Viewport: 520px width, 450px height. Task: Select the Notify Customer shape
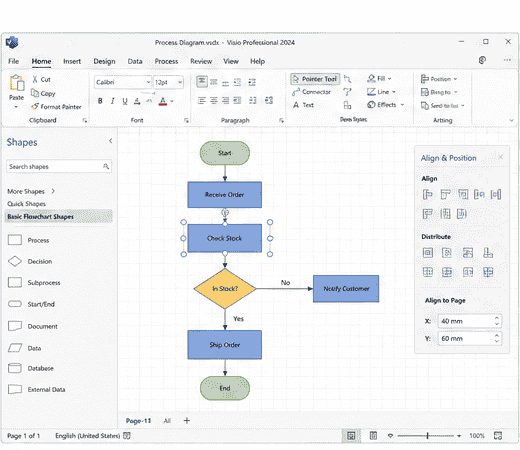[346, 289]
